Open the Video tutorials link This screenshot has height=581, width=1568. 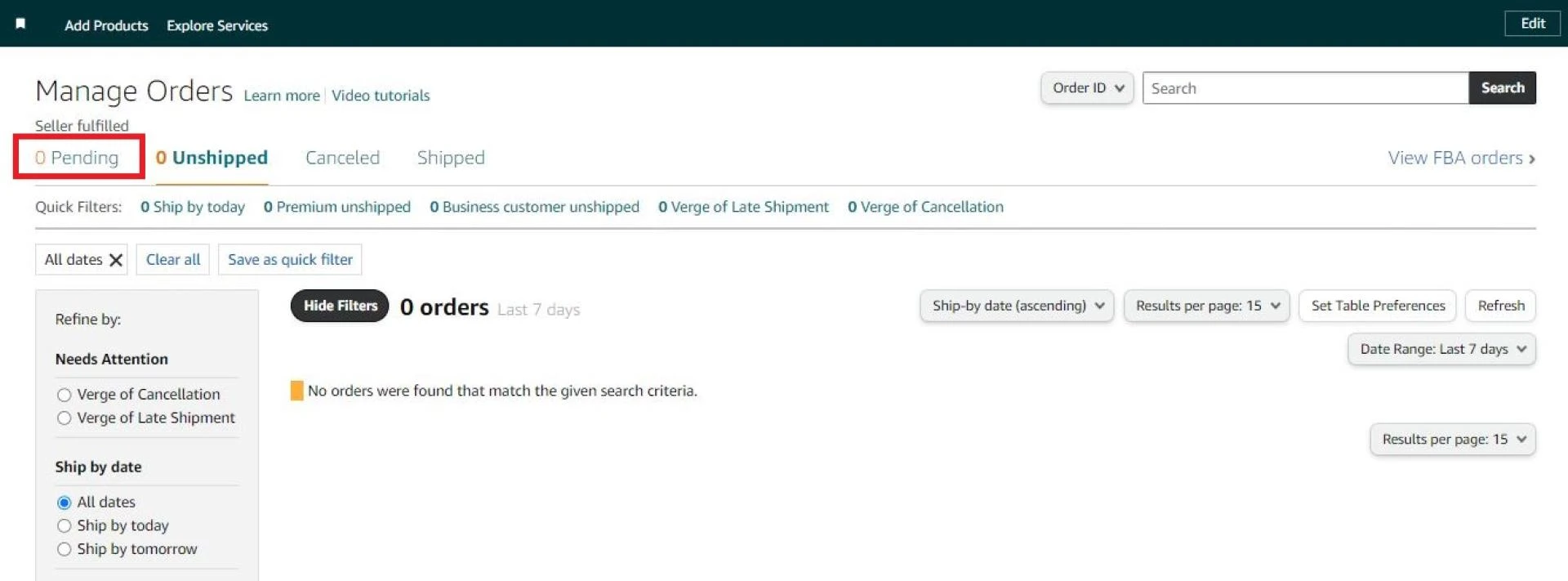tap(381, 96)
